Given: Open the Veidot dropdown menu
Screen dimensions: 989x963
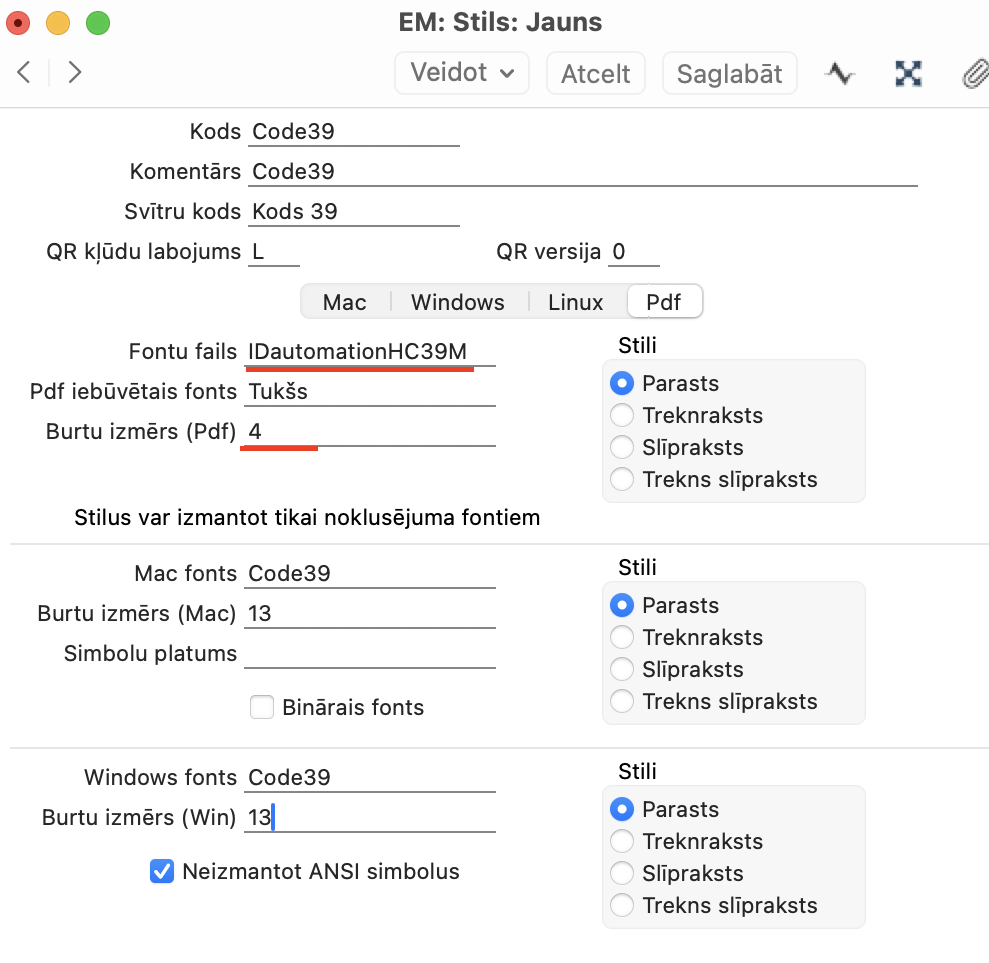Looking at the screenshot, I should [462, 73].
